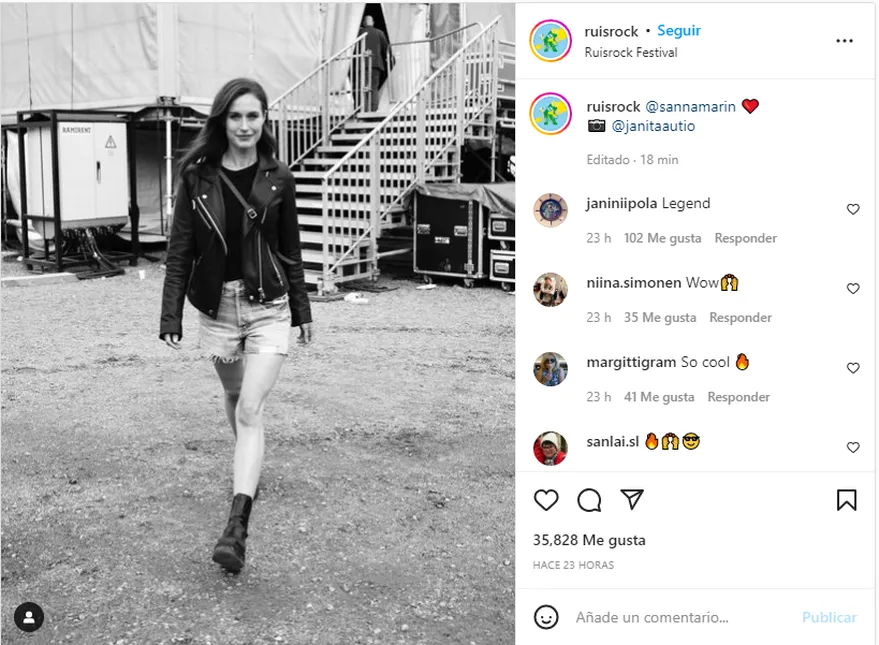This screenshot has height=645, width=879.
Task: Reply to janiniipola's comment via Responder
Action: point(746,238)
